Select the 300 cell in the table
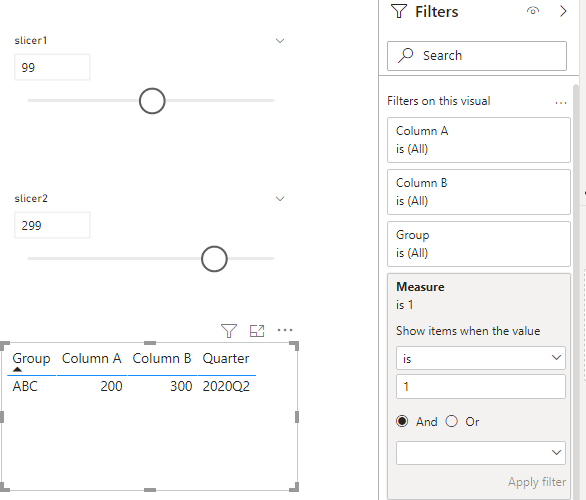 tap(181, 386)
